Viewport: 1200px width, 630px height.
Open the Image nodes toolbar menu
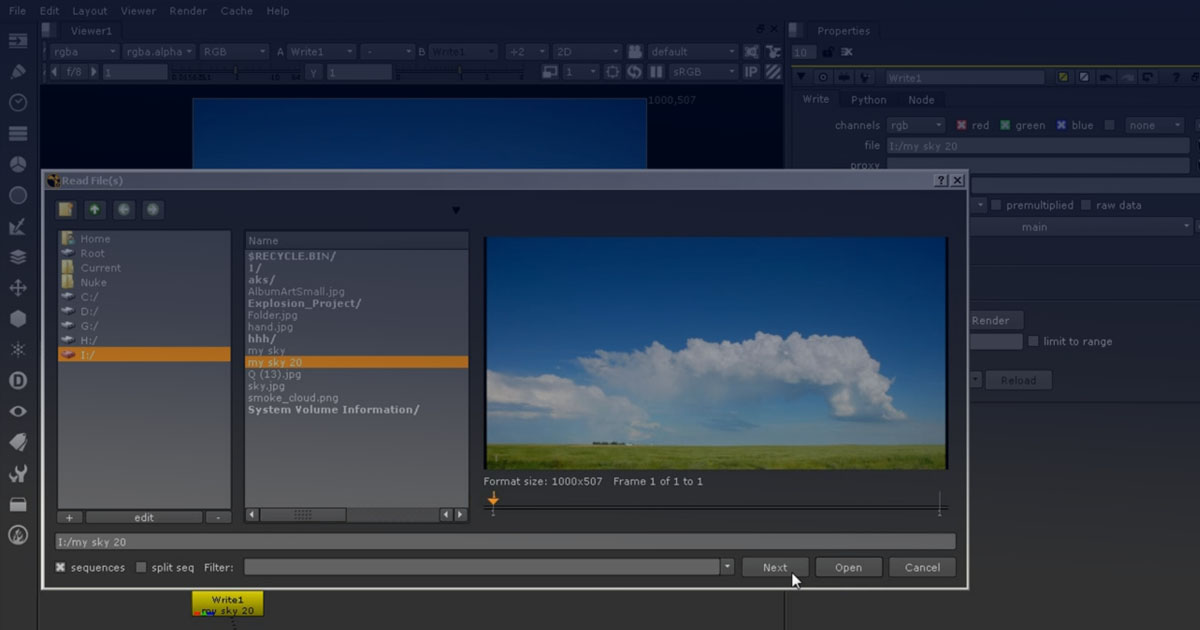(17, 40)
